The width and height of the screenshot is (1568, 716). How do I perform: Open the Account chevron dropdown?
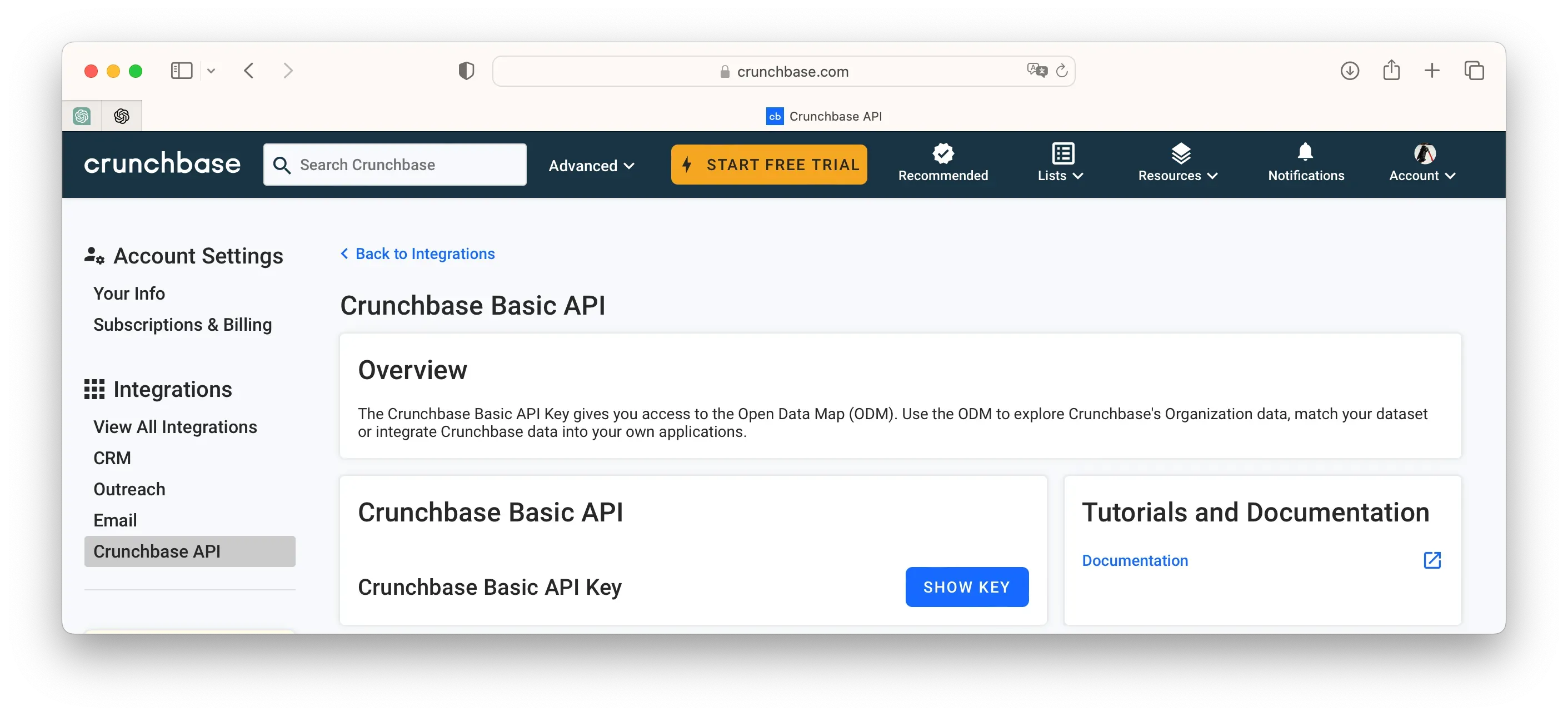coord(1451,175)
